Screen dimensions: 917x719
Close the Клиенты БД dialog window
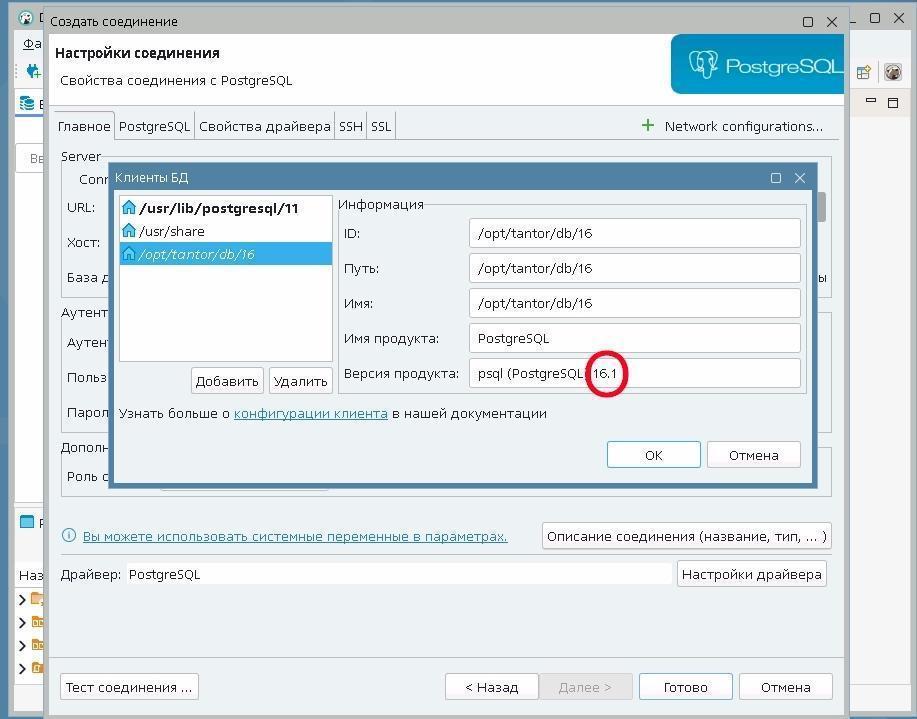click(x=800, y=178)
